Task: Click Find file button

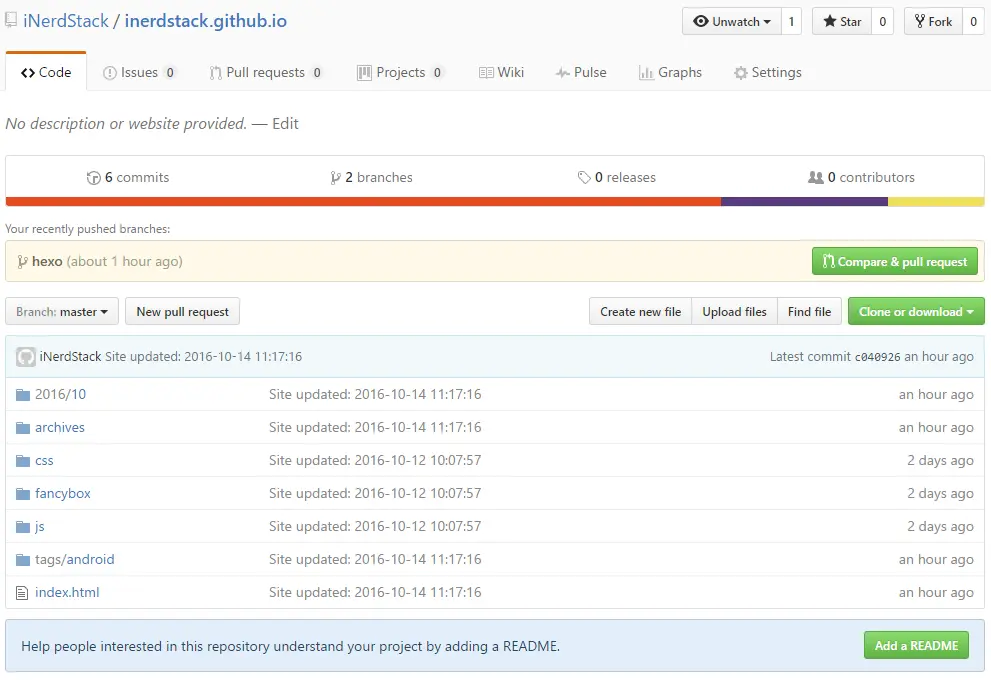Action: (x=809, y=312)
